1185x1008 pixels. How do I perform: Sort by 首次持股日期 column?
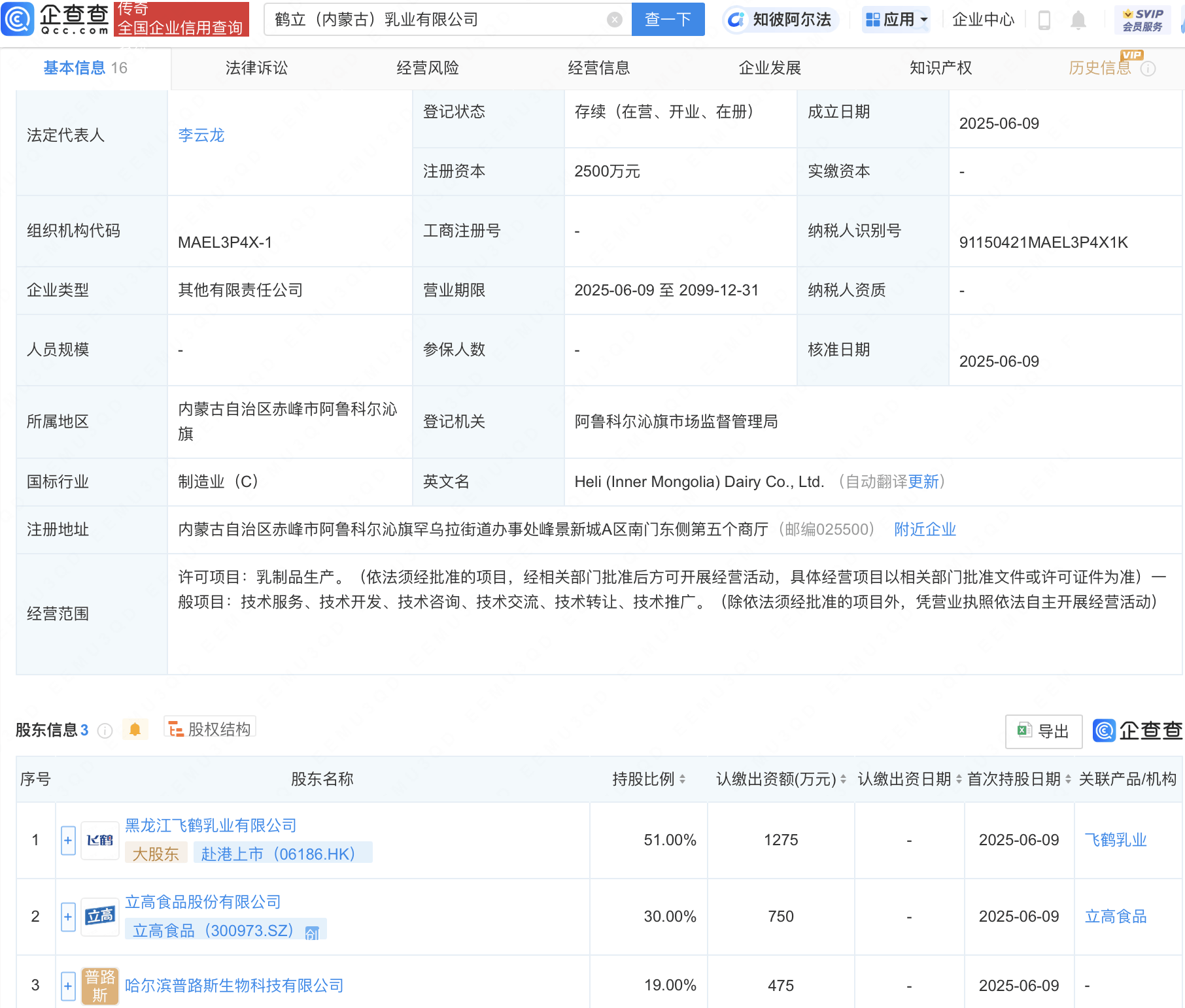click(1068, 779)
